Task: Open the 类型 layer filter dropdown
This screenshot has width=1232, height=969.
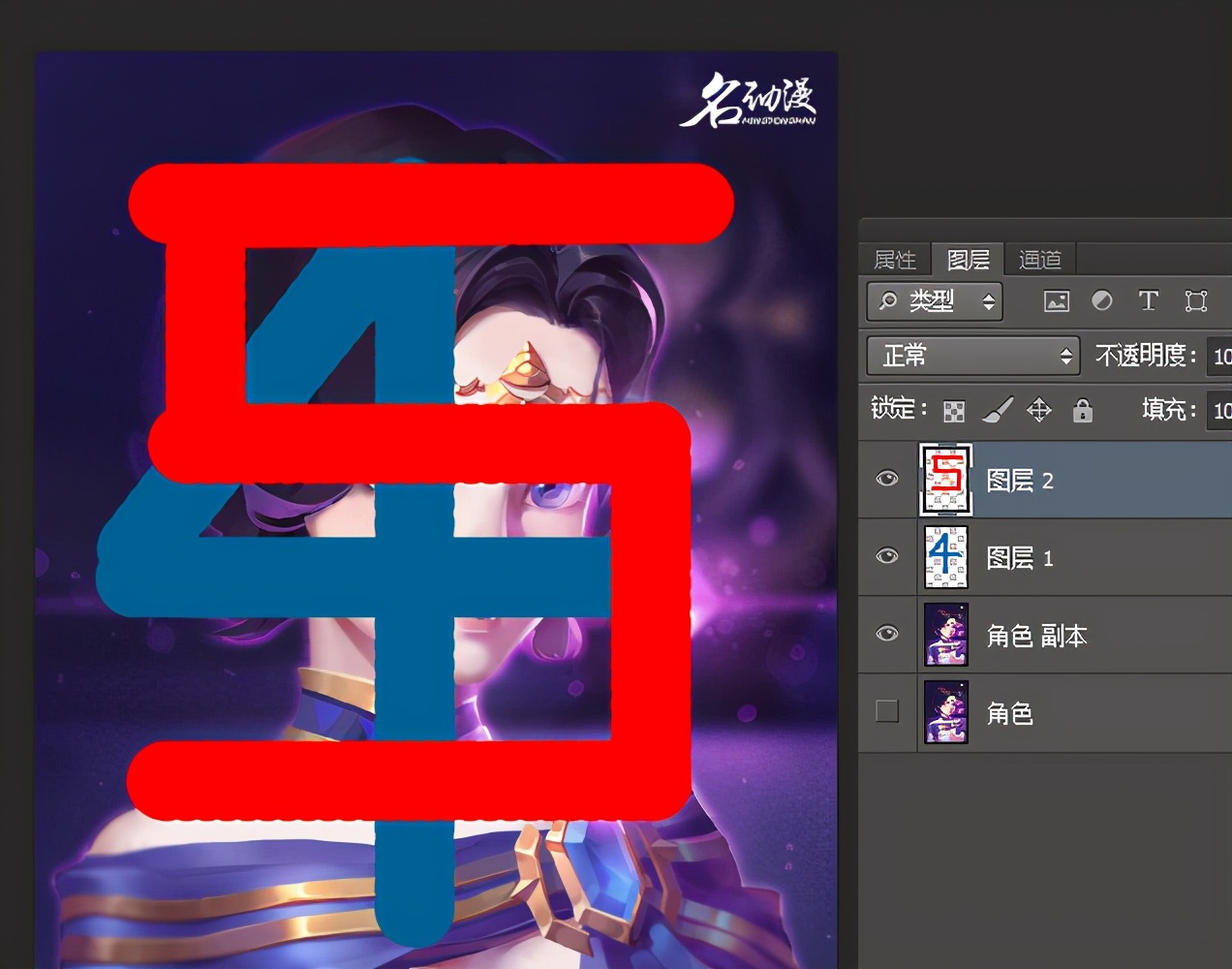Action: coord(935,301)
